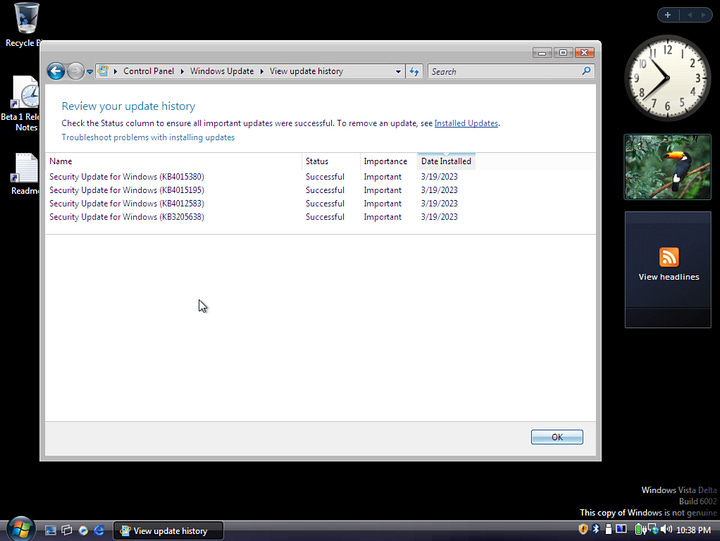
Task: Click the Refresh button in address bar
Action: coord(414,72)
